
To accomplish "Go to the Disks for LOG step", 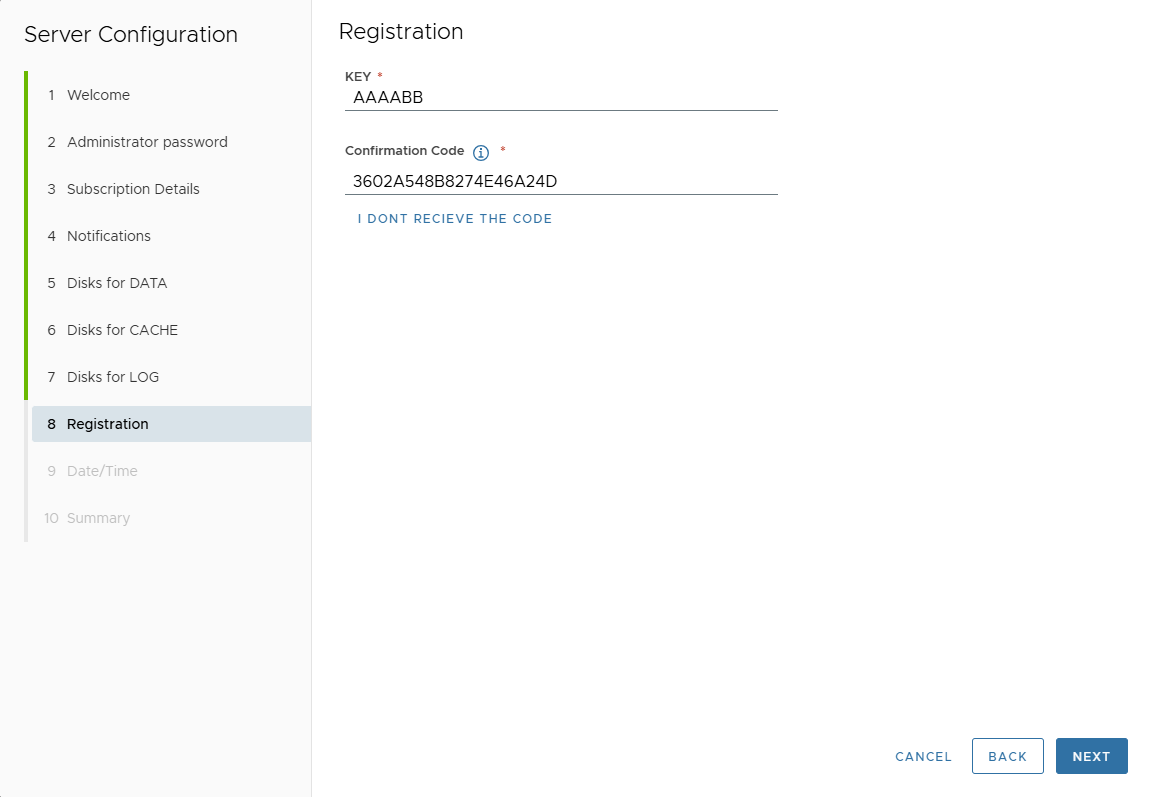I will (112, 377).
